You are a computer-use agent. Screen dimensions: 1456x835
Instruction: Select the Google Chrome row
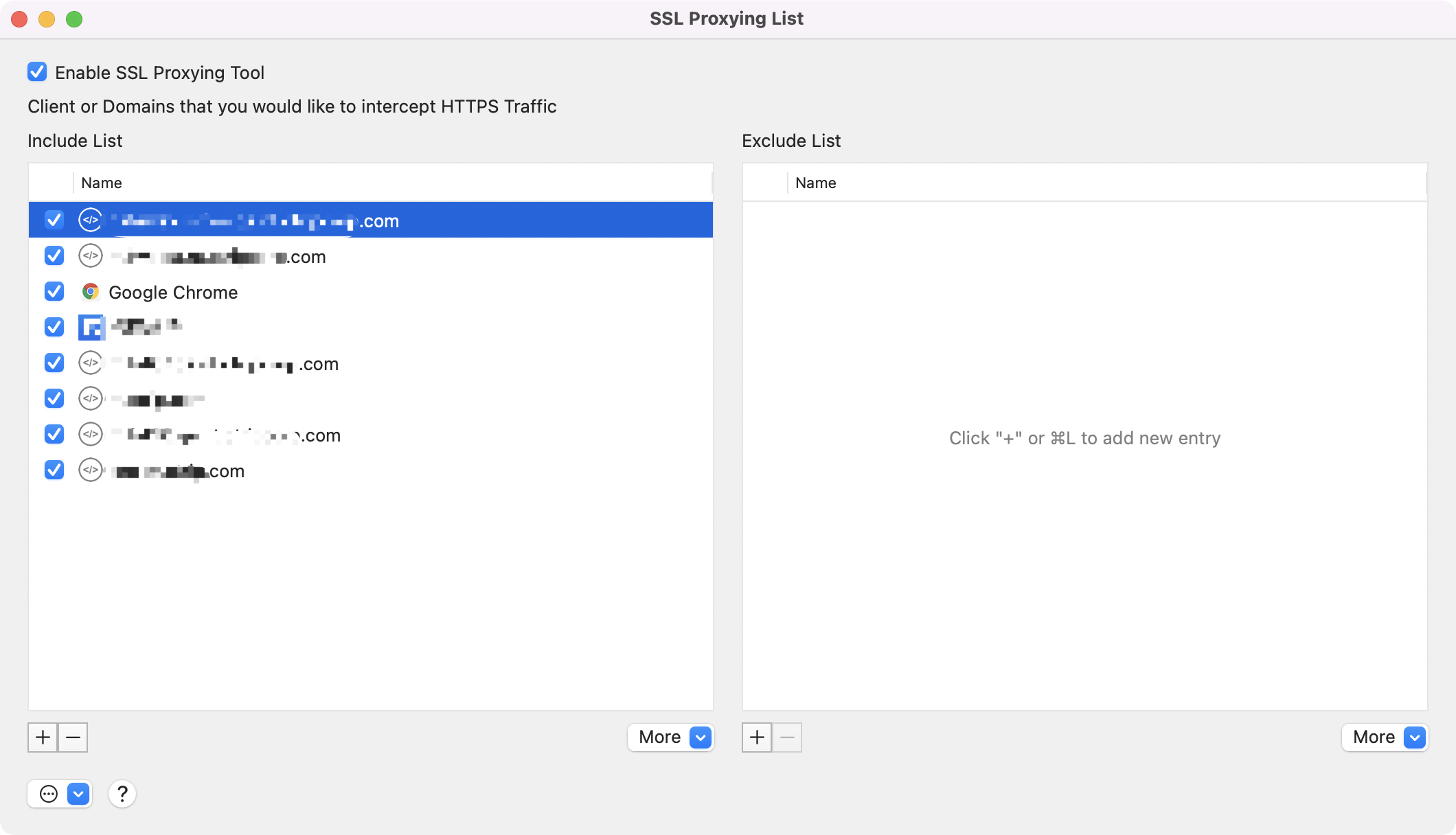point(412,292)
